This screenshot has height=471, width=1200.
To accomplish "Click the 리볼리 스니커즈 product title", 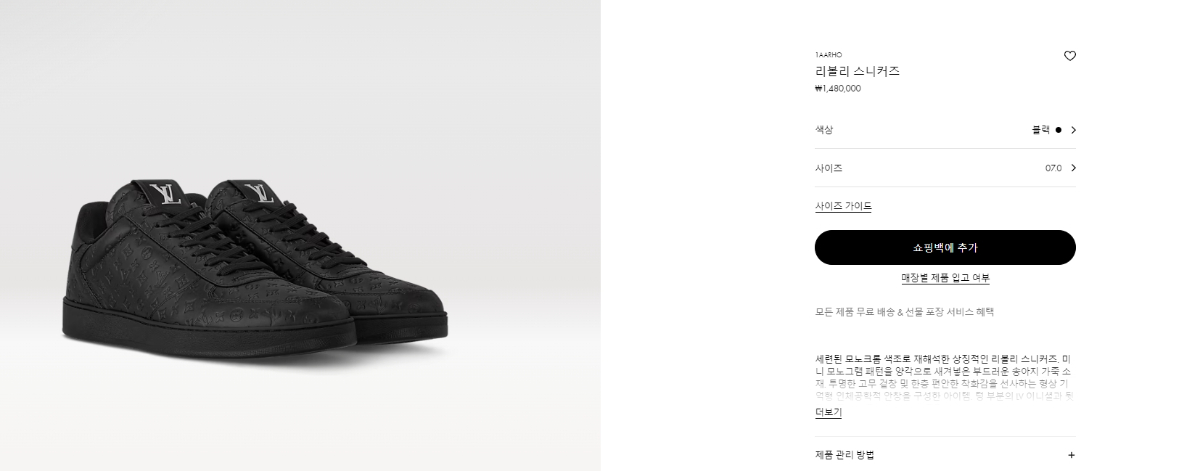I will (x=857, y=71).
